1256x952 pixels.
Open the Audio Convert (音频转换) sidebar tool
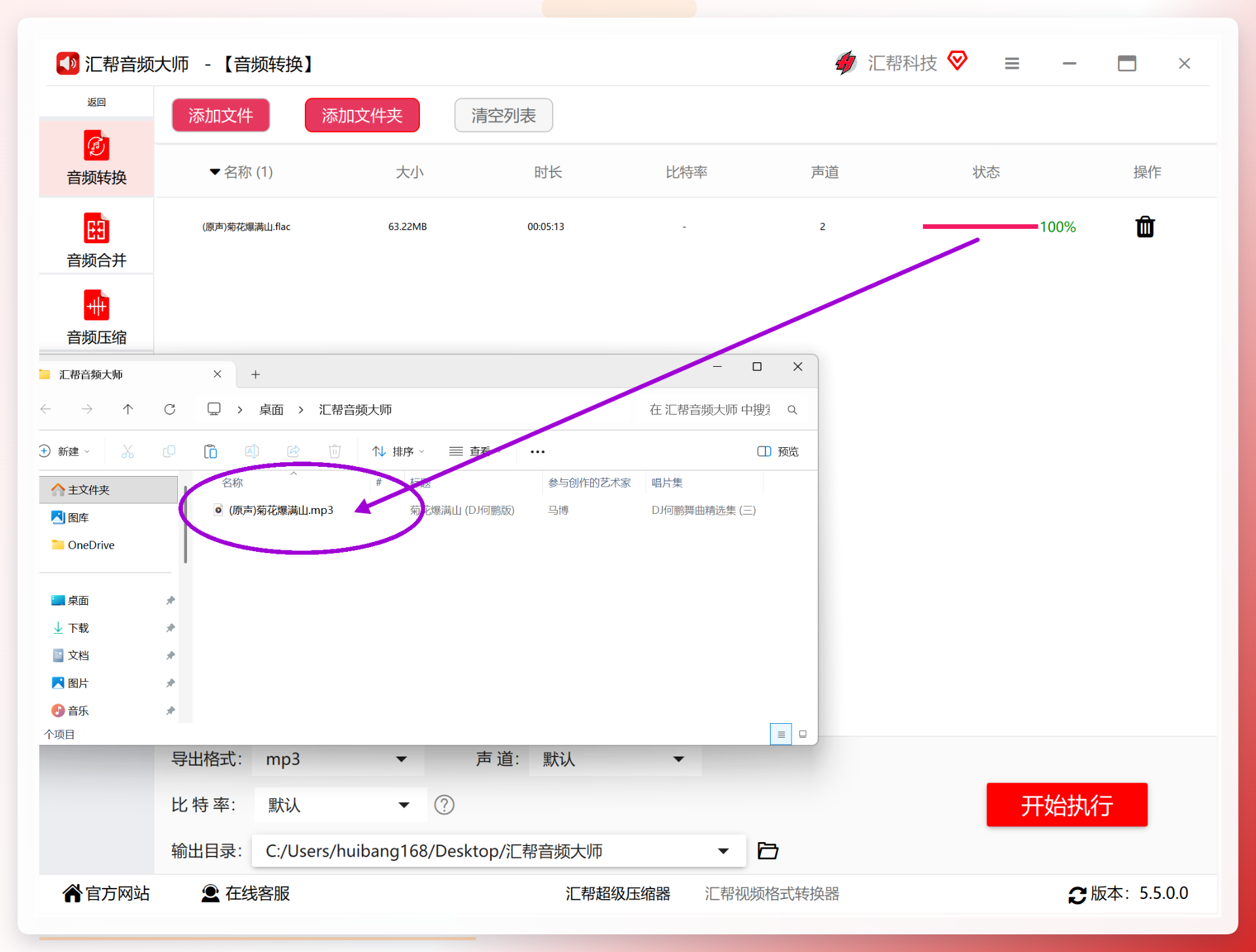pos(96,158)
